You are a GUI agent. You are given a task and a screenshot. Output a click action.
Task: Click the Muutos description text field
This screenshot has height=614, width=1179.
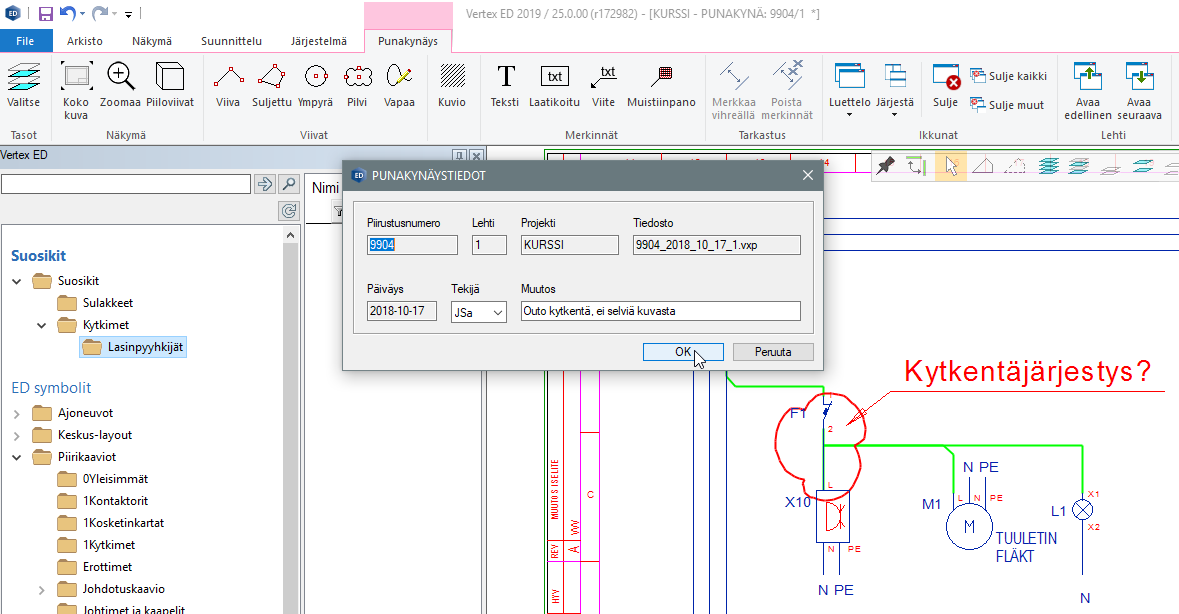660,311
